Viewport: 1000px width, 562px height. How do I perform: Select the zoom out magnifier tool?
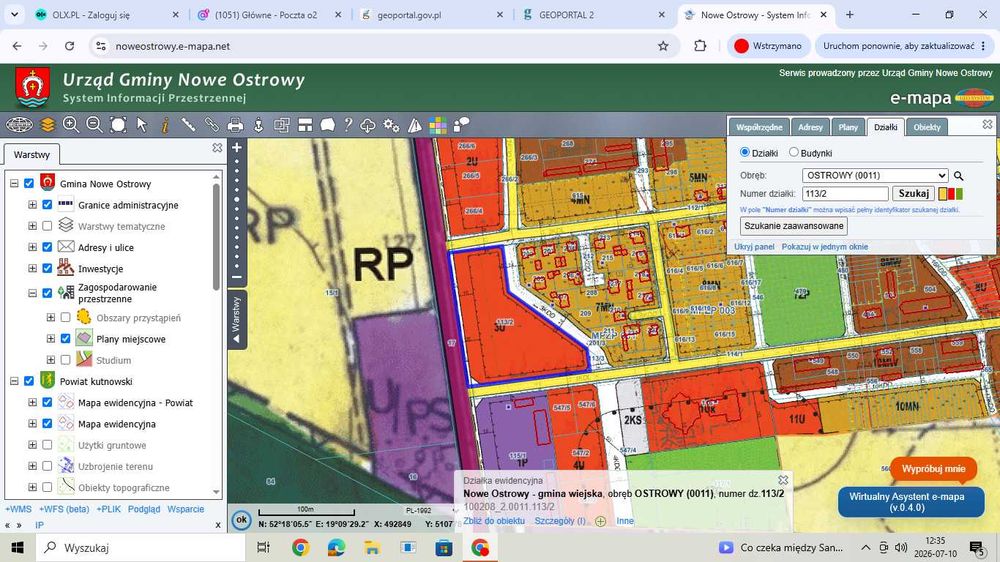point(94,124)
